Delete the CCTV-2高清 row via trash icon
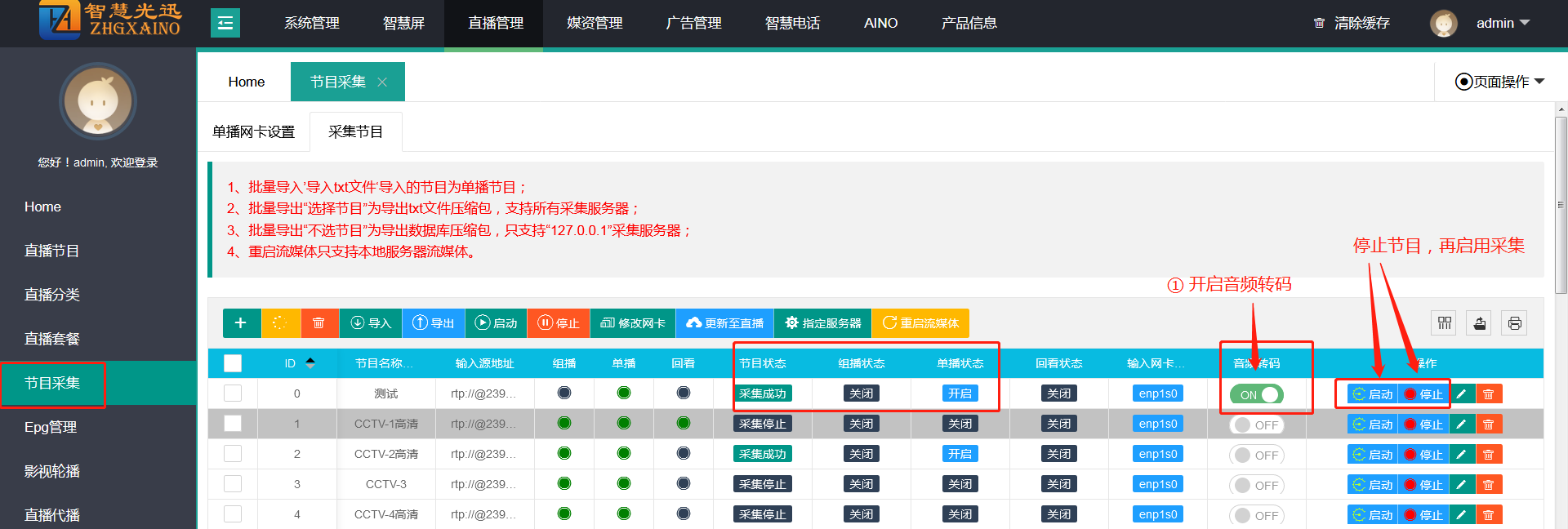The height and width of the screenshot is (529, 1568). [1488, 455]
